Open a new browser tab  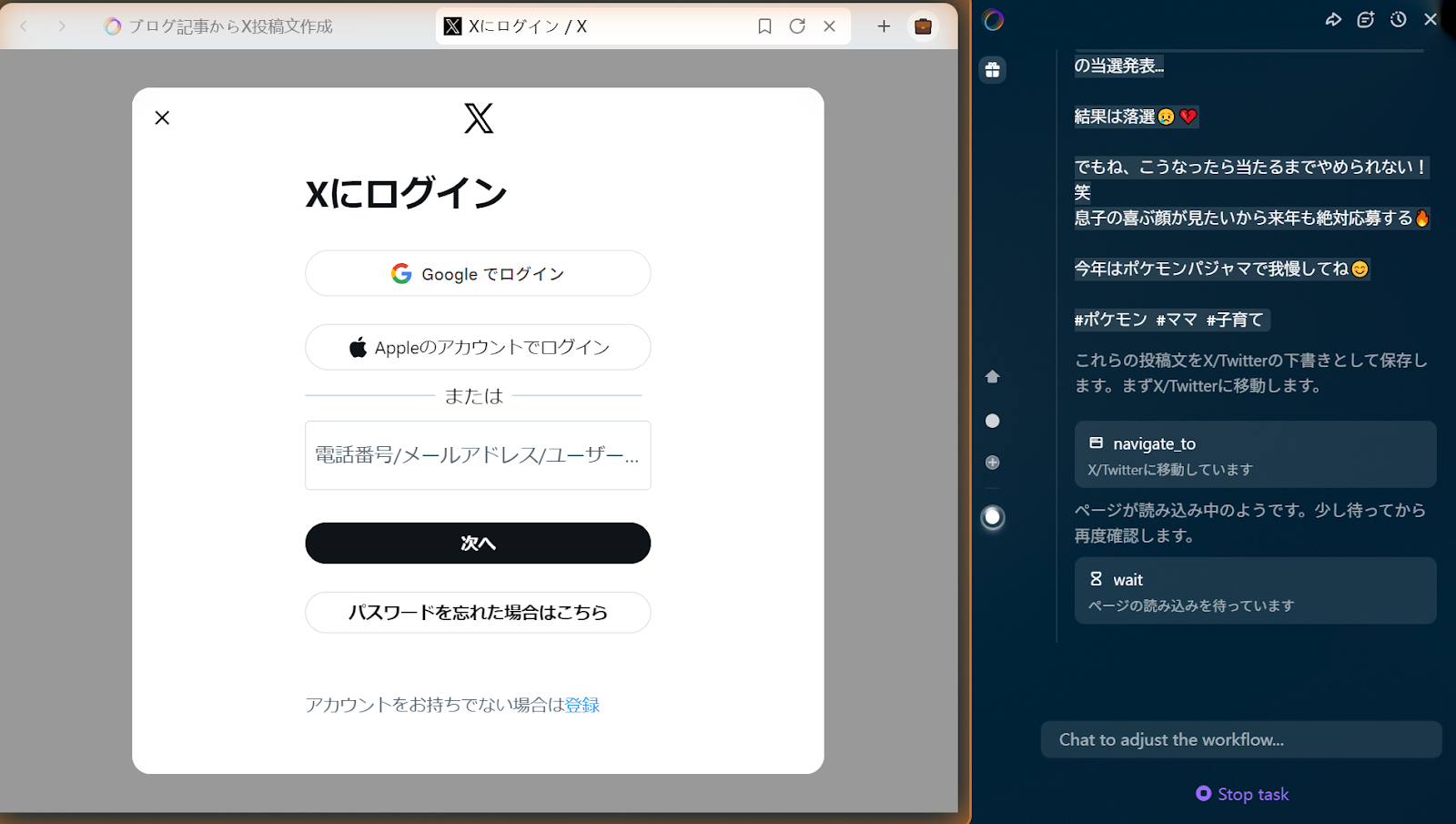click(x=884, y=26)
